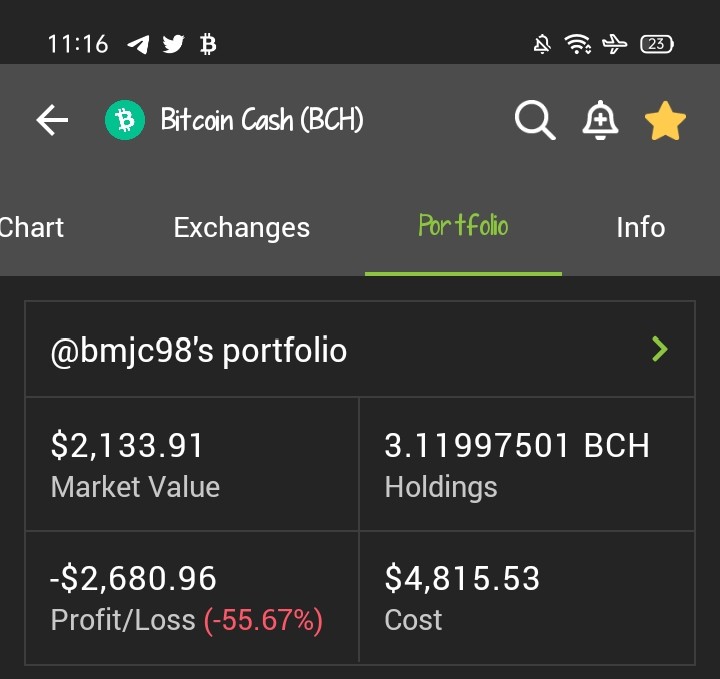Tap the Bitcoin notification icon in status bar

point(208,44)
